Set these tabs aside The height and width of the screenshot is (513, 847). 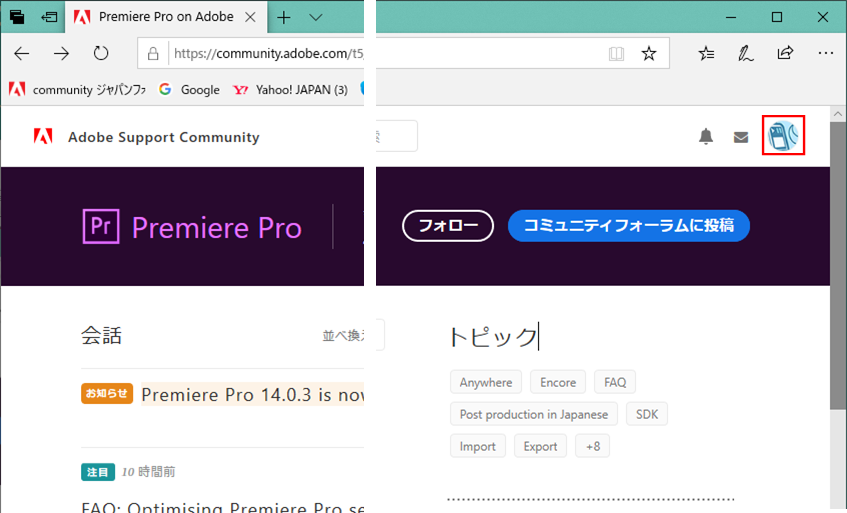coord(49,17)
